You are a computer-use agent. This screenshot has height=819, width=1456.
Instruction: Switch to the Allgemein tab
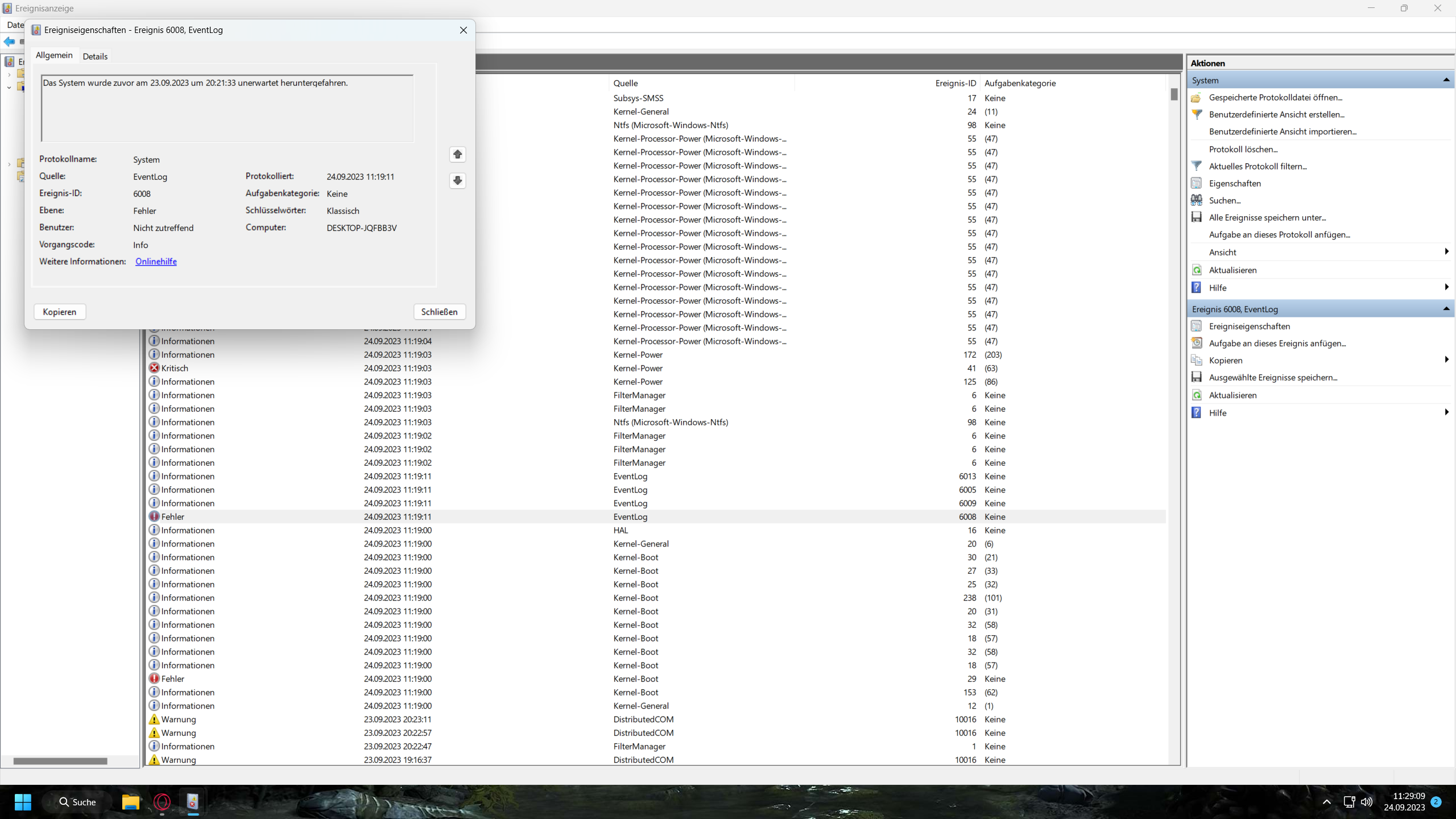click(54, 55)
